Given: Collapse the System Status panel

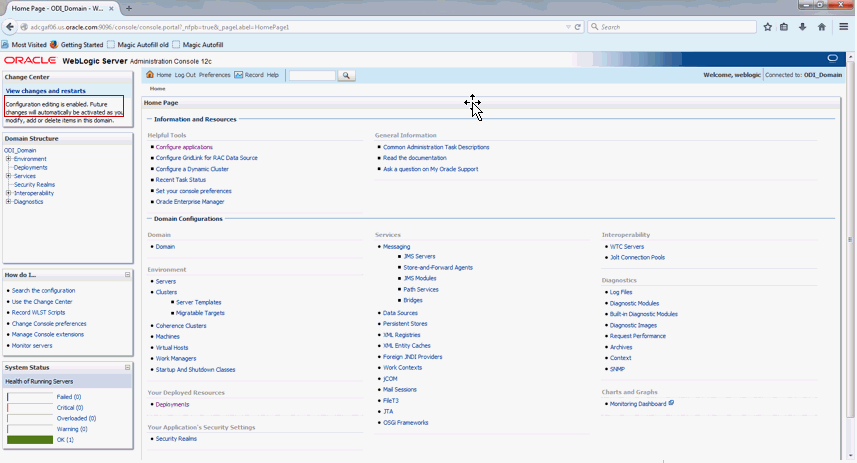Looking at the screenshot, I should click(127, 367).
